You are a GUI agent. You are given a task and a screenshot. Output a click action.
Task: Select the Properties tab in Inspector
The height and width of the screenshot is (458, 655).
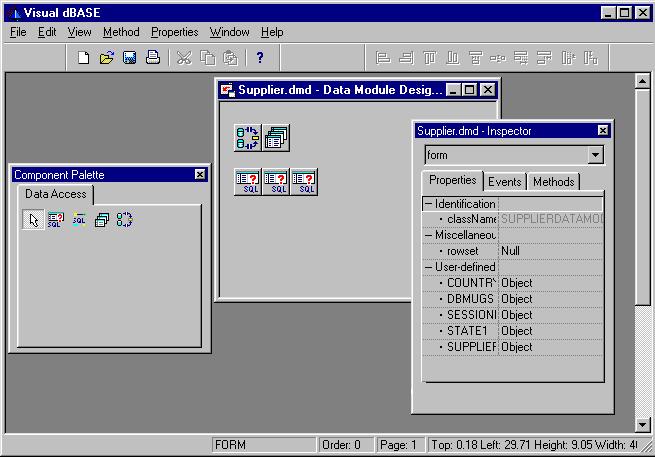click(452, 180)
